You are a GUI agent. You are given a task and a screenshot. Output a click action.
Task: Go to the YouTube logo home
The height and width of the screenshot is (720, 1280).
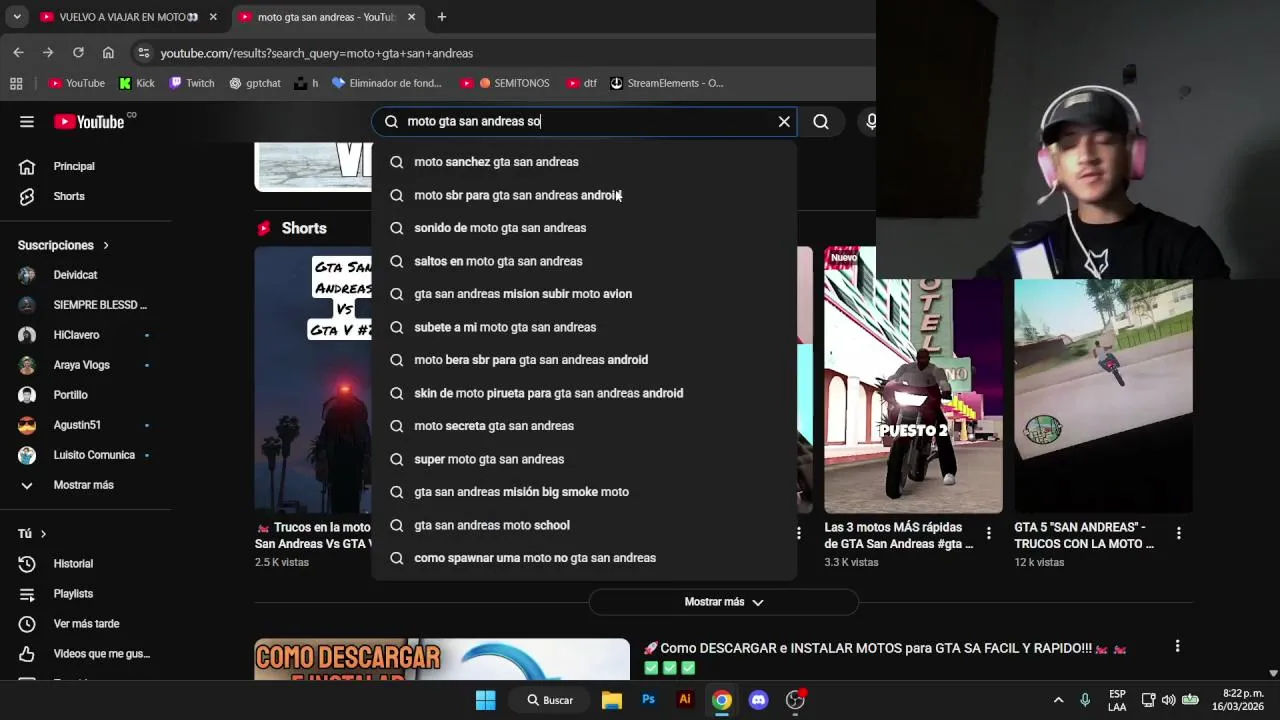tap(89, 122)
